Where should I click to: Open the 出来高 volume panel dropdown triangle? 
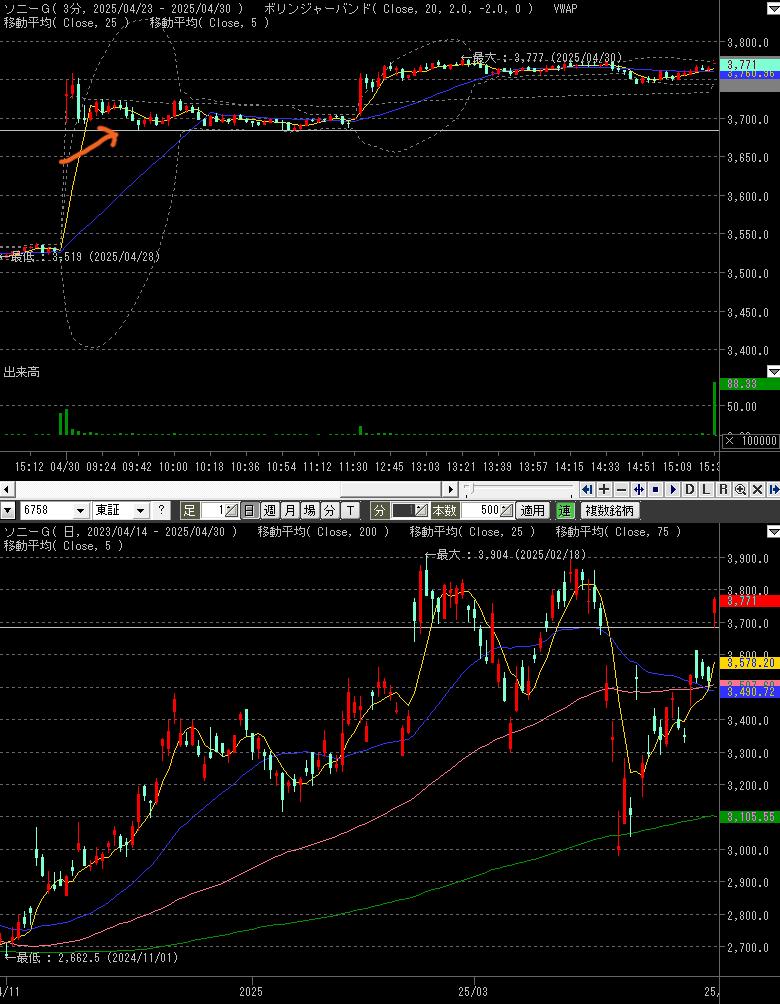coord(773,371)
